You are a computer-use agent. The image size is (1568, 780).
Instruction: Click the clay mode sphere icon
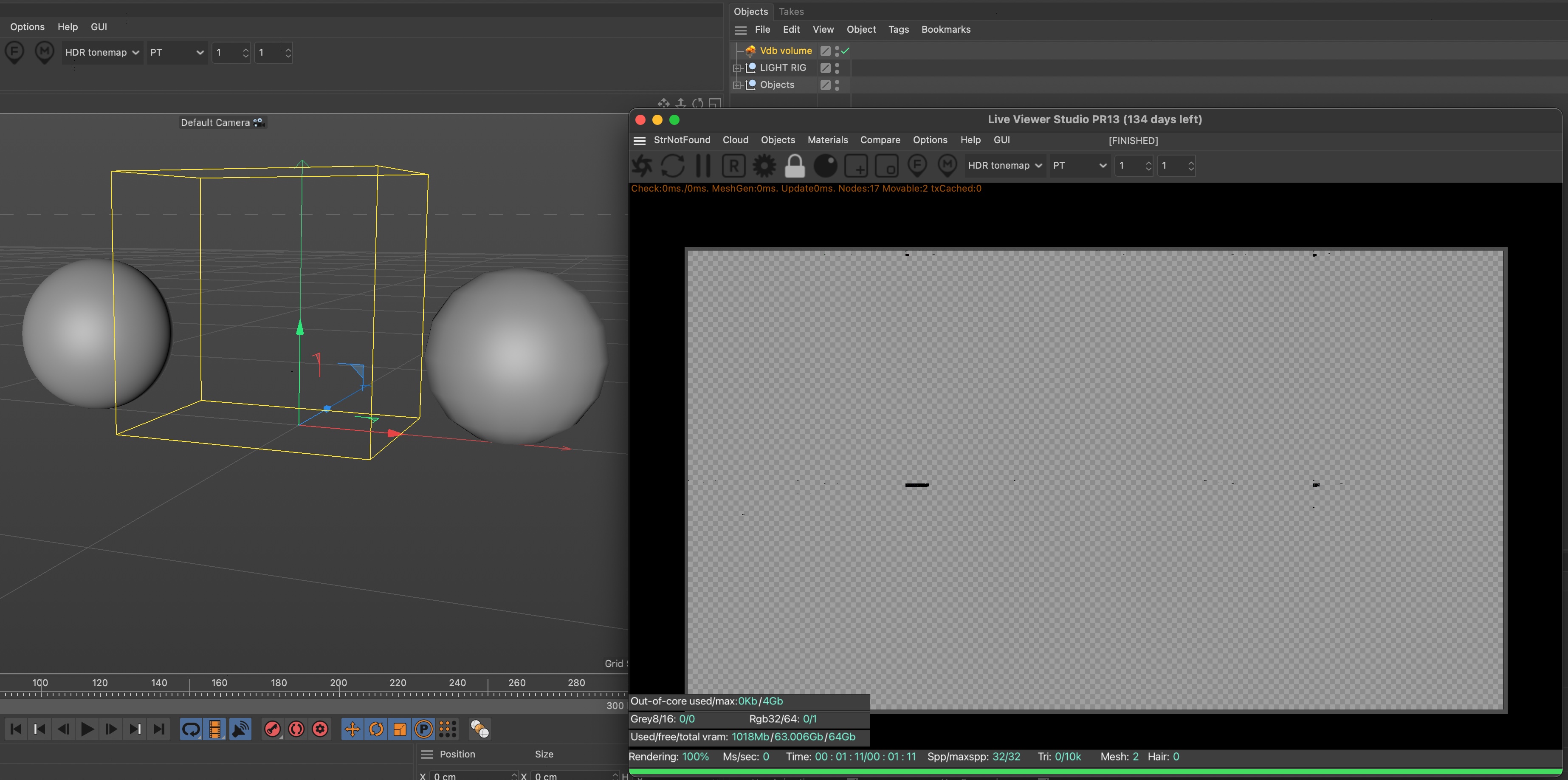tap(825, 165)
